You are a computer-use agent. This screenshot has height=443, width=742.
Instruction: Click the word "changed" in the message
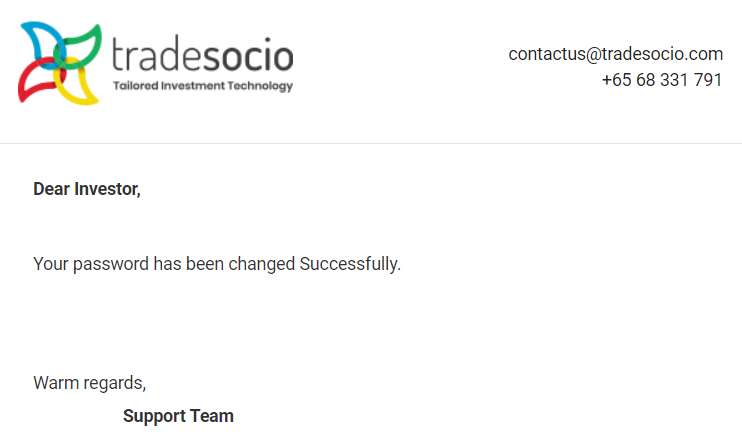point(262,265)
